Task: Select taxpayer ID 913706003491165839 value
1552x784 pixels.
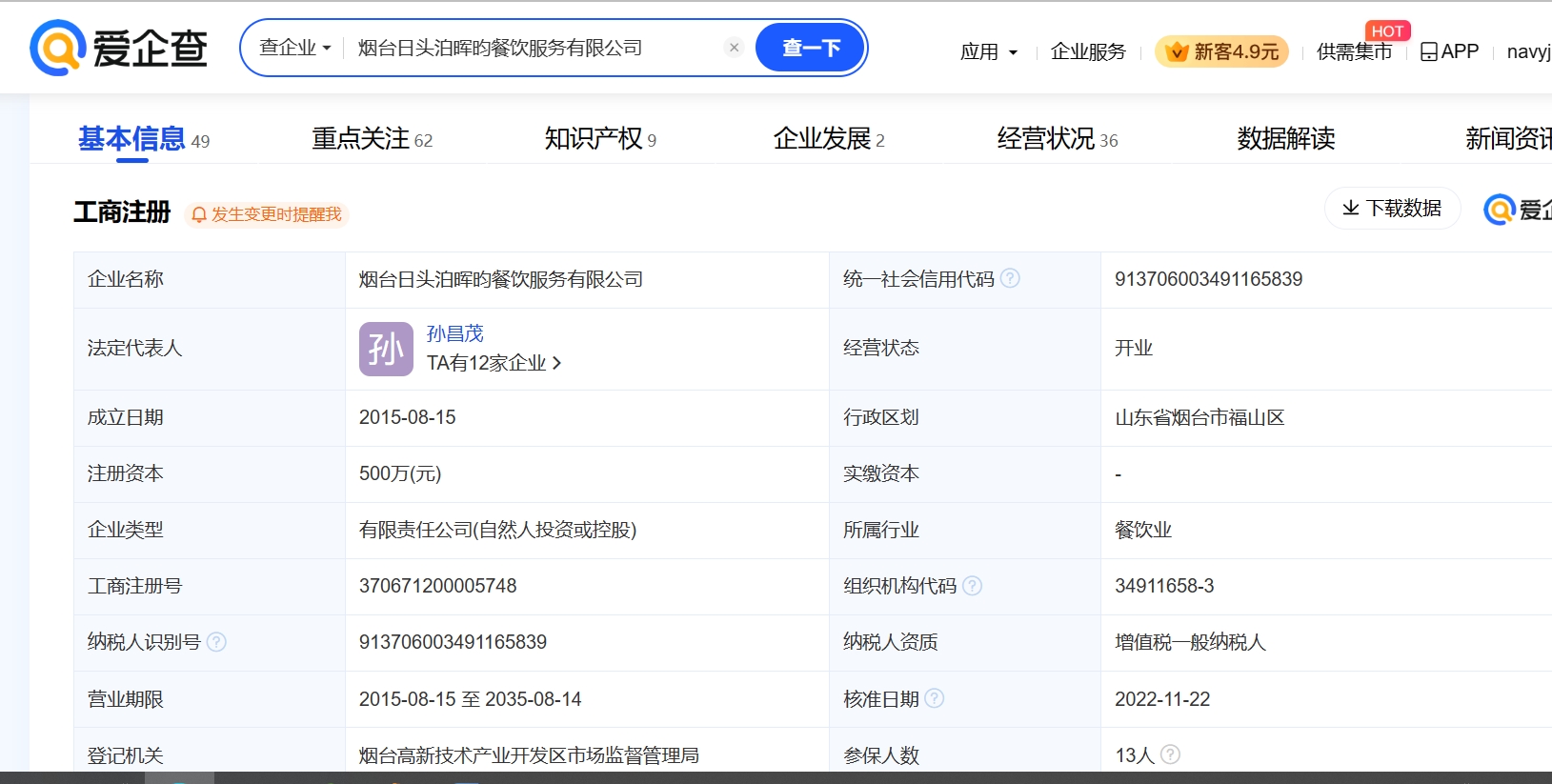Action: (453, 642)
